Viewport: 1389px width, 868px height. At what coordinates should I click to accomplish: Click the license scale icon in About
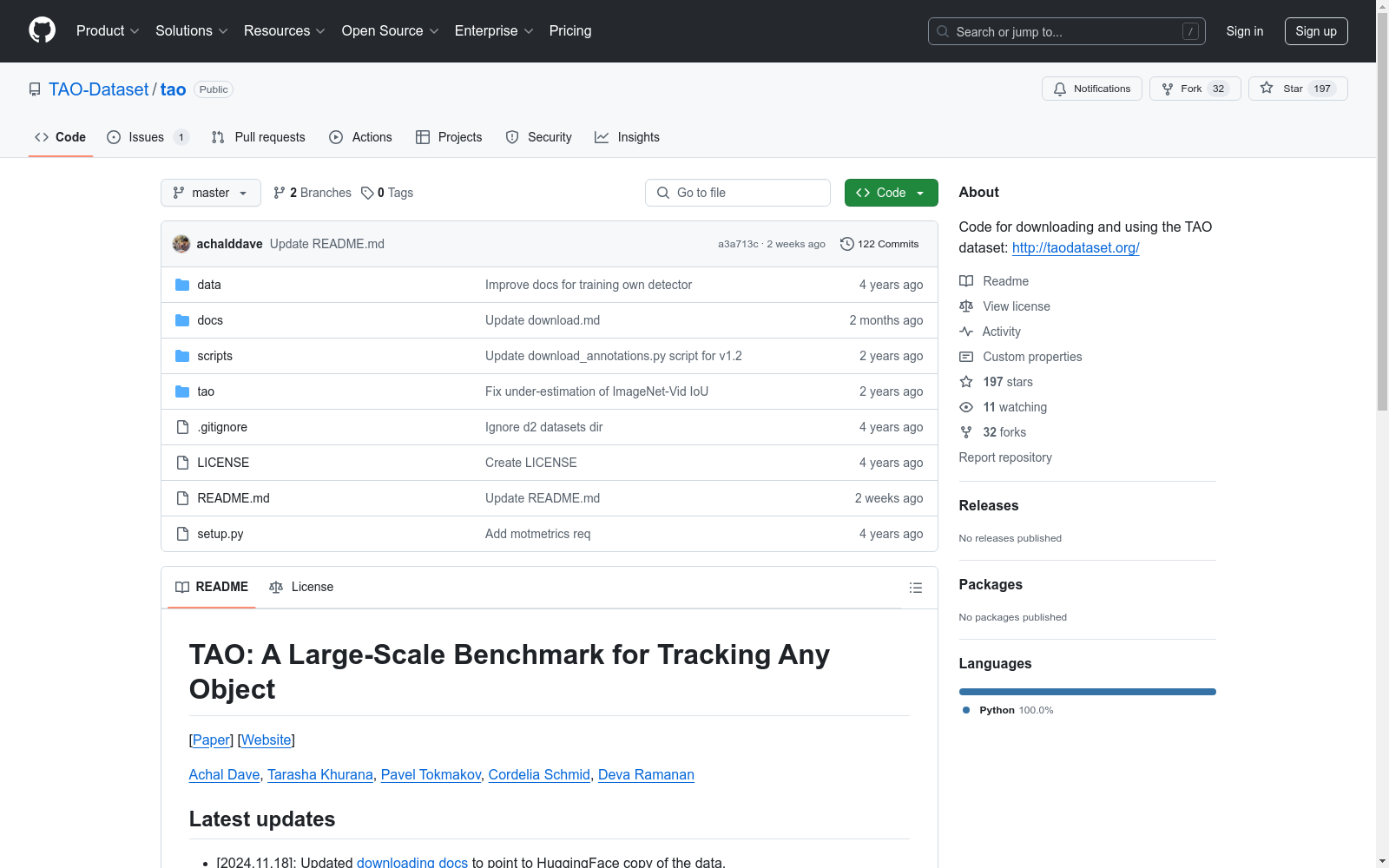(966, 306)
